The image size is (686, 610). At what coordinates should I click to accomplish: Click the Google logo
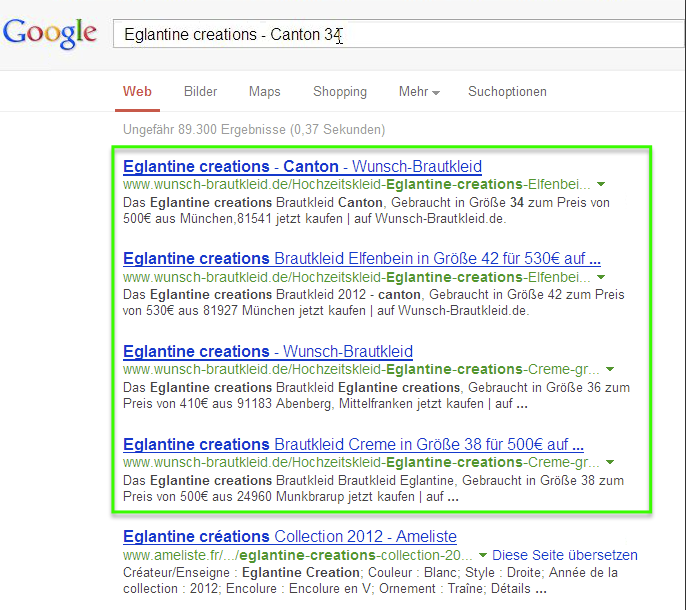point(49,33)
